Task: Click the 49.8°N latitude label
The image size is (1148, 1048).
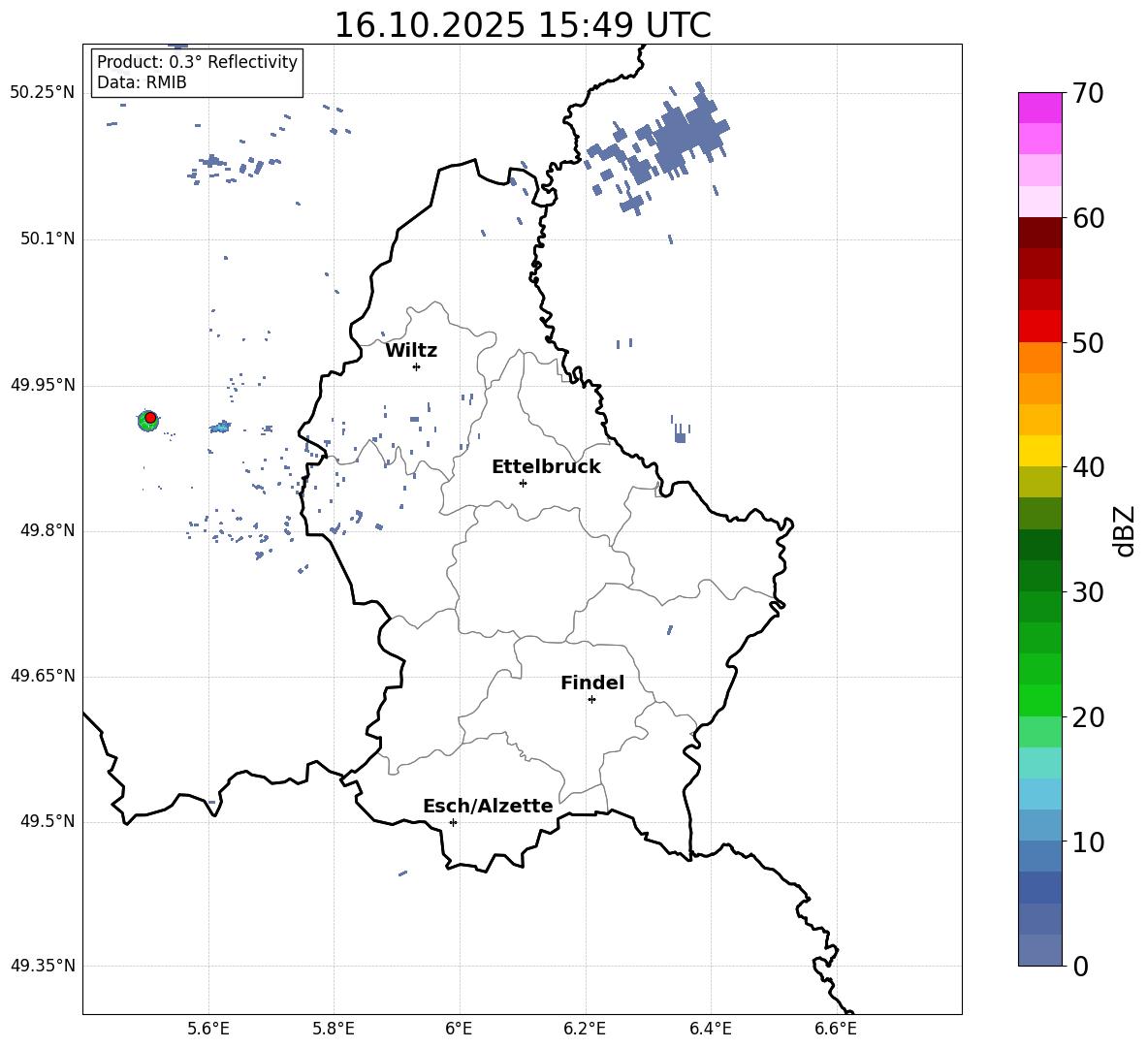Action: pyautogui.click(x=48, y=530)
